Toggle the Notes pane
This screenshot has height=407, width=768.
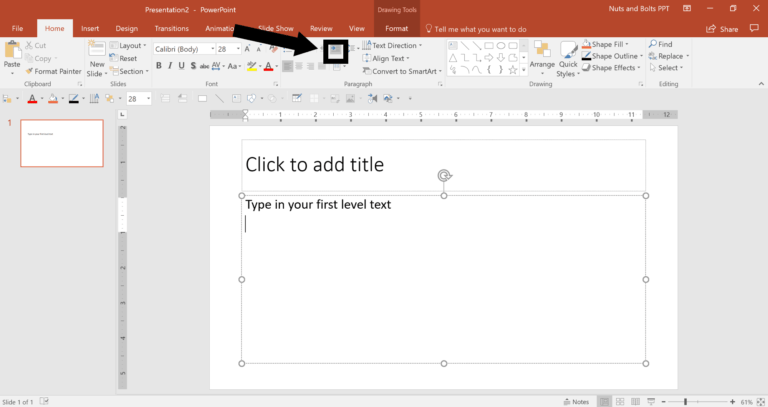pos(576,402)
